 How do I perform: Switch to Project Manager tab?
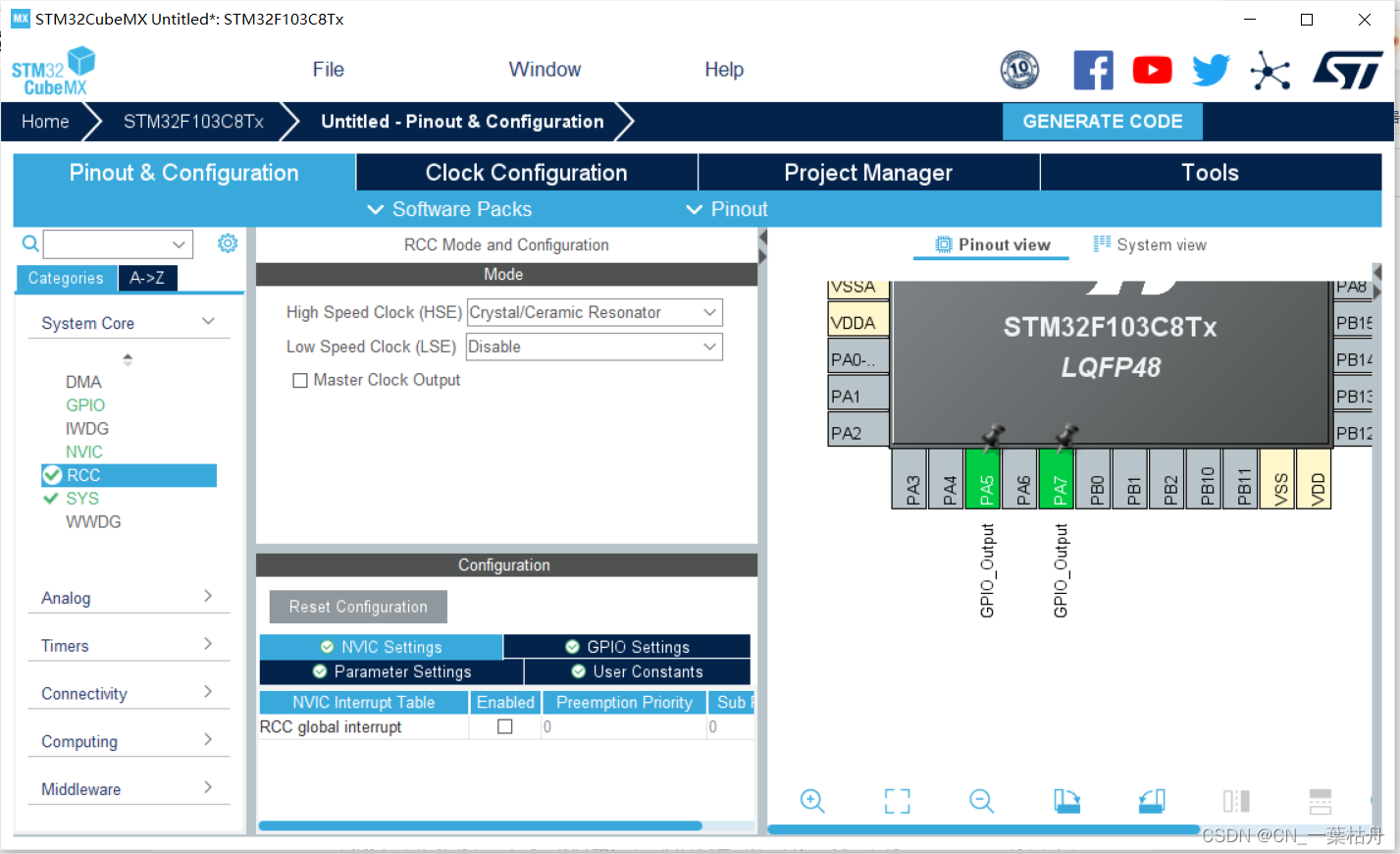(x=868, y=173)
